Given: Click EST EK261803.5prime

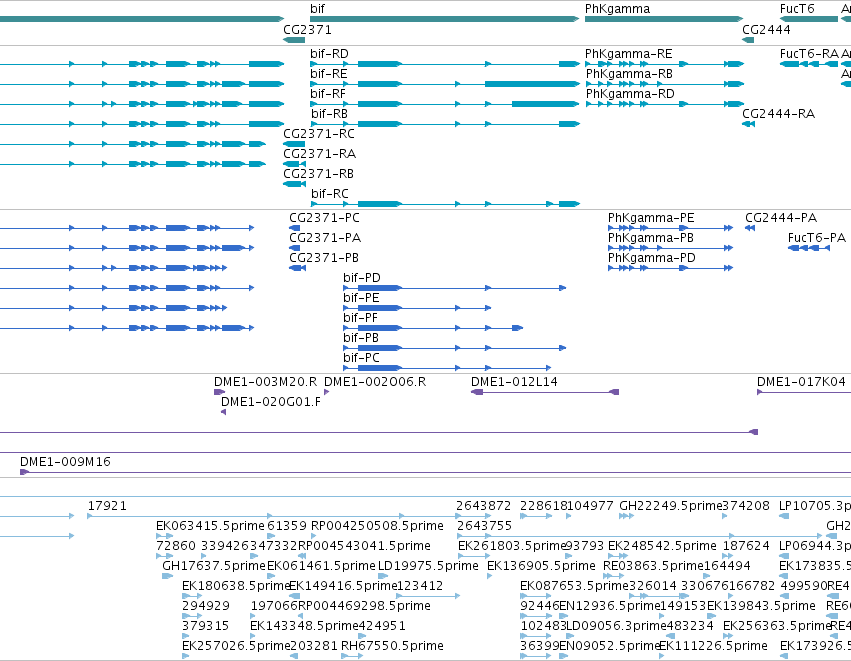Looking at the screenshot, I should tap(474, 556).
